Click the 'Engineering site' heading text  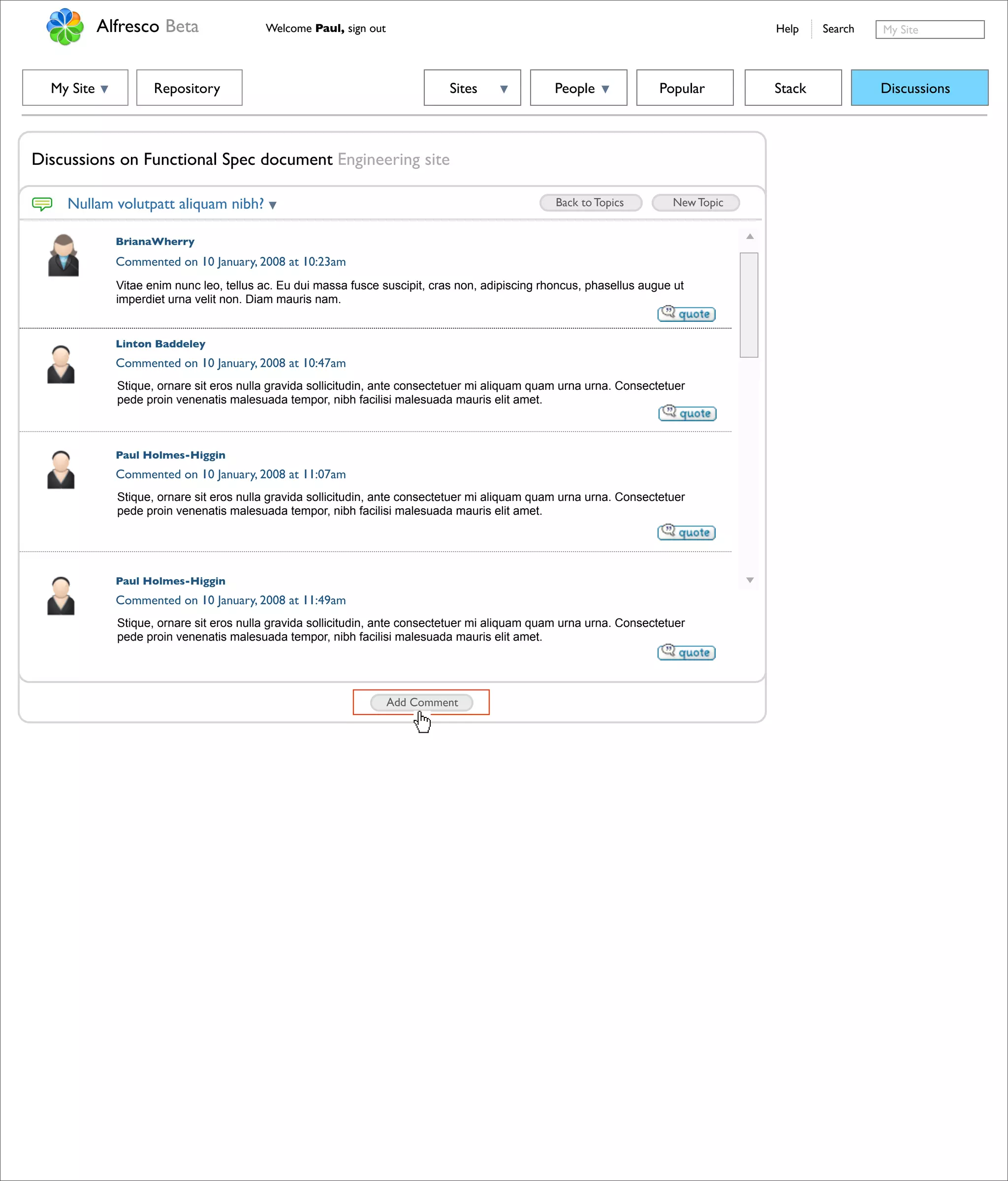(393, 159)
